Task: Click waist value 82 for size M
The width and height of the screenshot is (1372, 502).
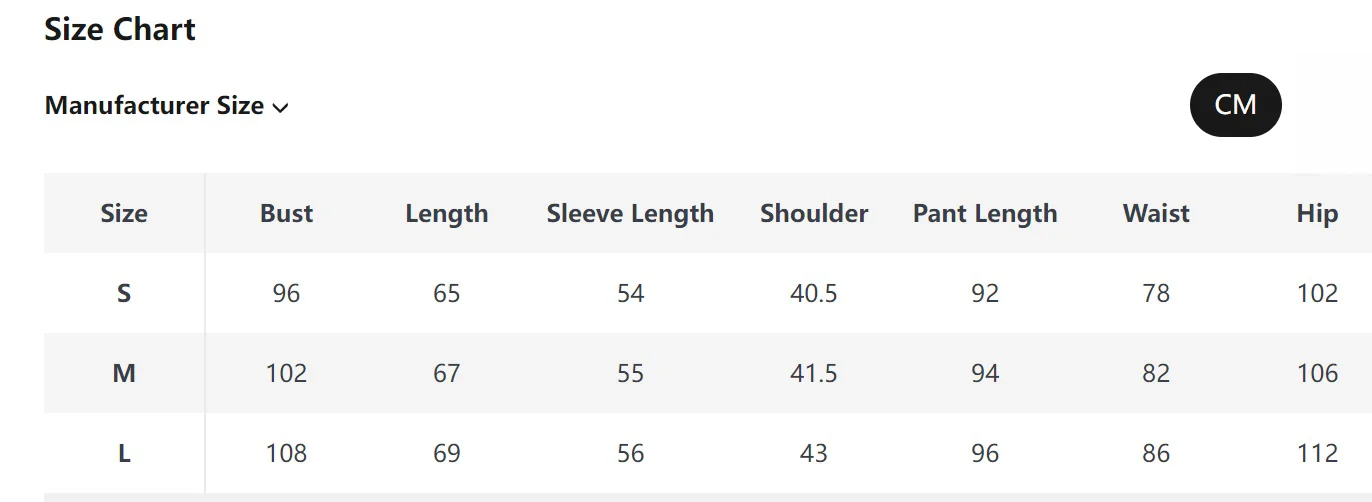Action: pyautogui.click(x=1156, y=373)
